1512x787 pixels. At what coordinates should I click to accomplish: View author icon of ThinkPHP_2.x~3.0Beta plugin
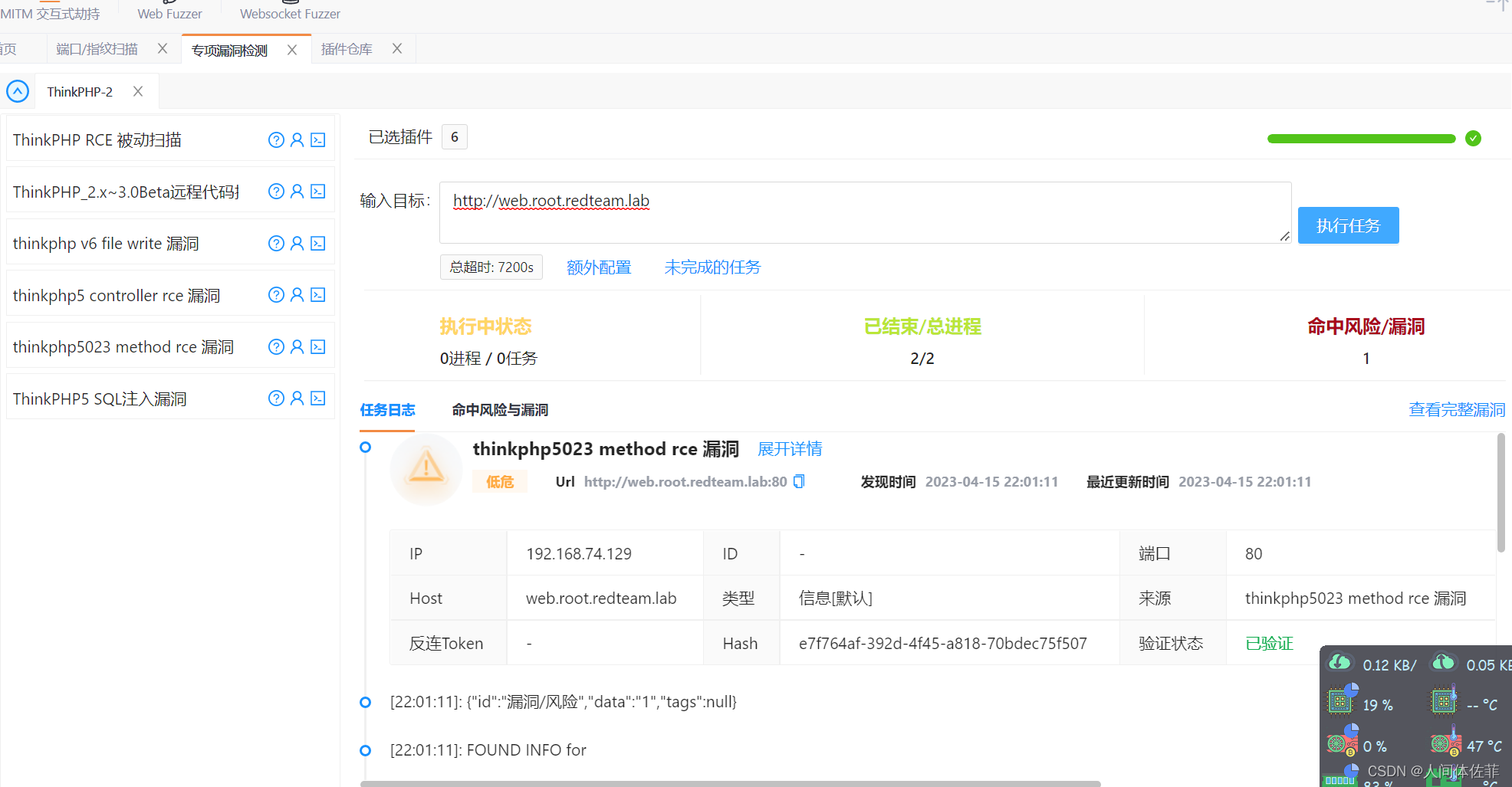(x=297, y=192)
